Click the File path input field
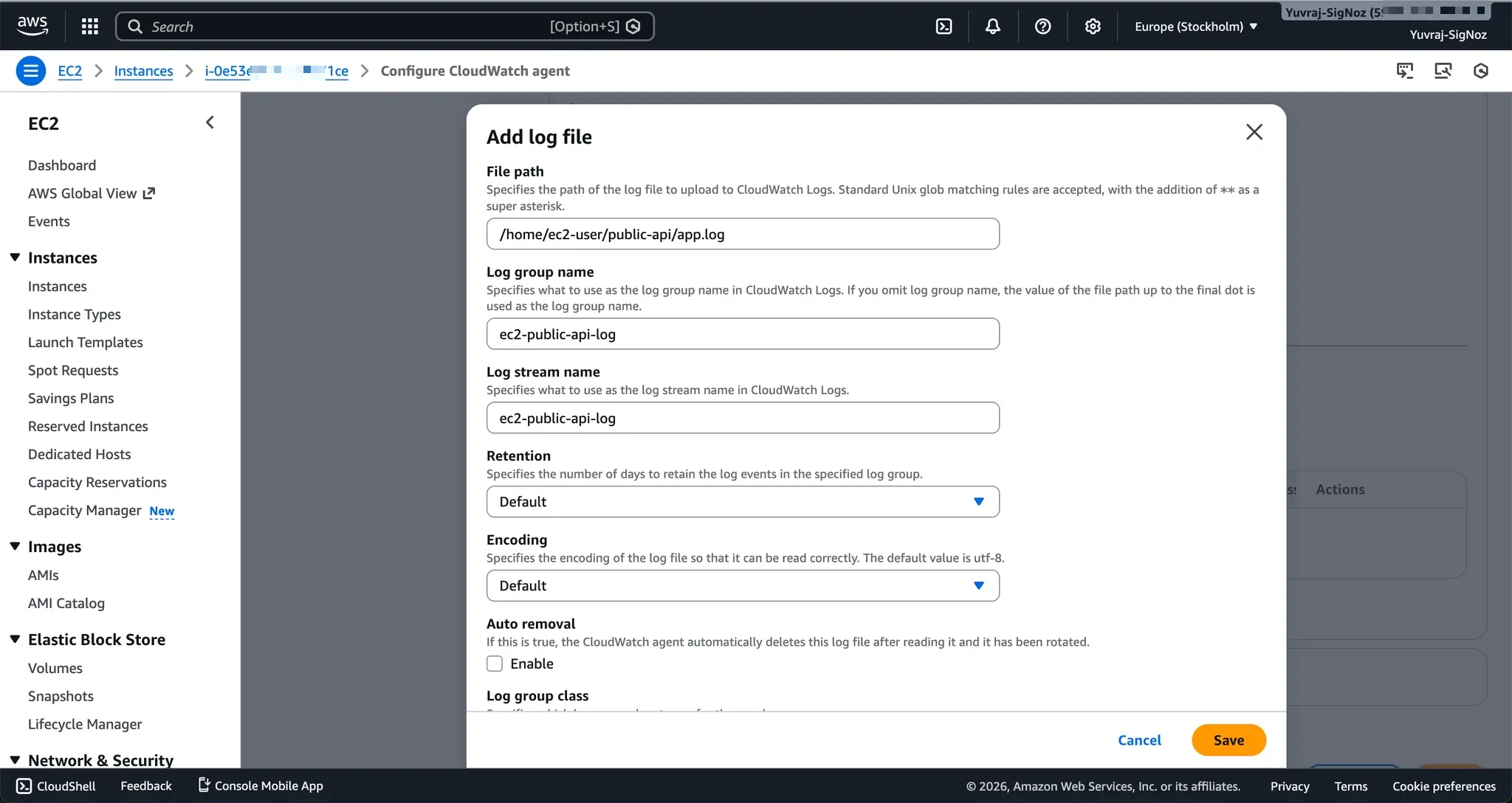The image size is (1512, 803). [x=742, y=234]
